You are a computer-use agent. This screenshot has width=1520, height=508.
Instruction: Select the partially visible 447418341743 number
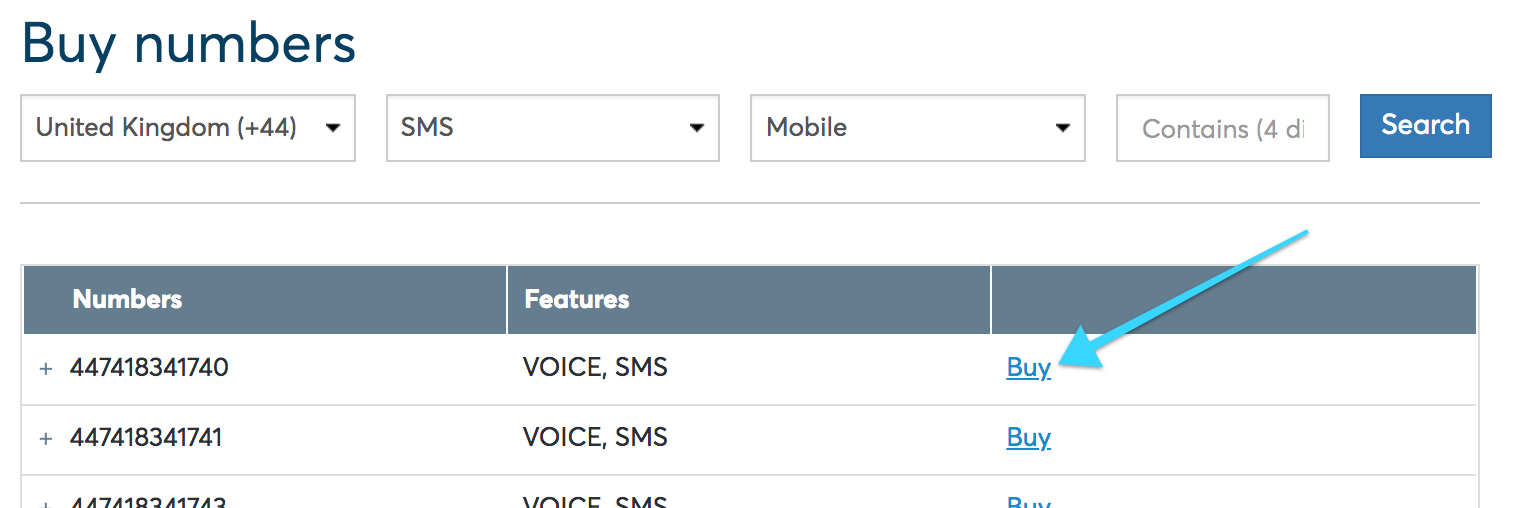click(148, 502)
